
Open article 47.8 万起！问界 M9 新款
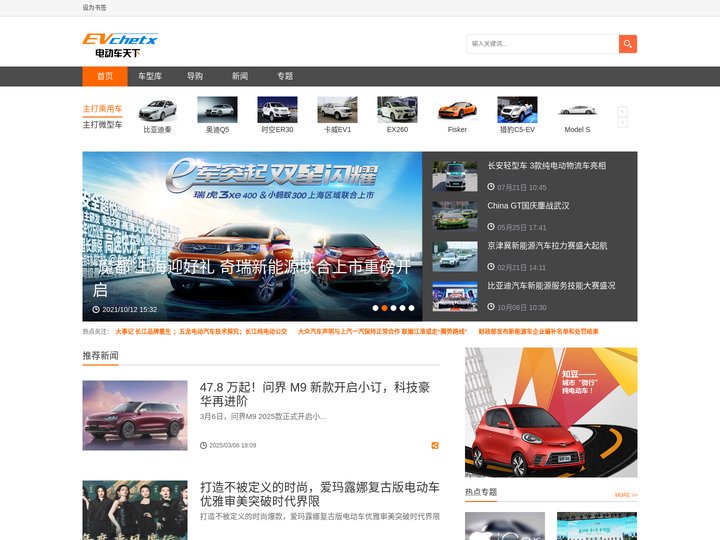tap(315, 394)
